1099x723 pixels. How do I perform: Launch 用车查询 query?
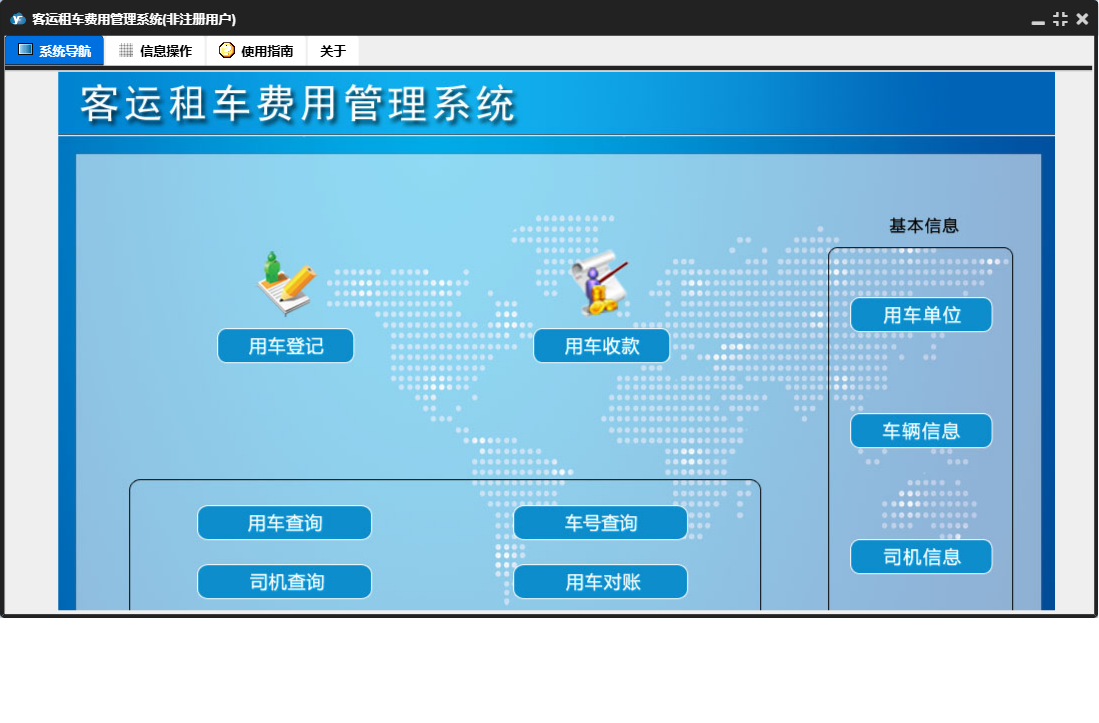pyautogui.click(x=285, y=523)
